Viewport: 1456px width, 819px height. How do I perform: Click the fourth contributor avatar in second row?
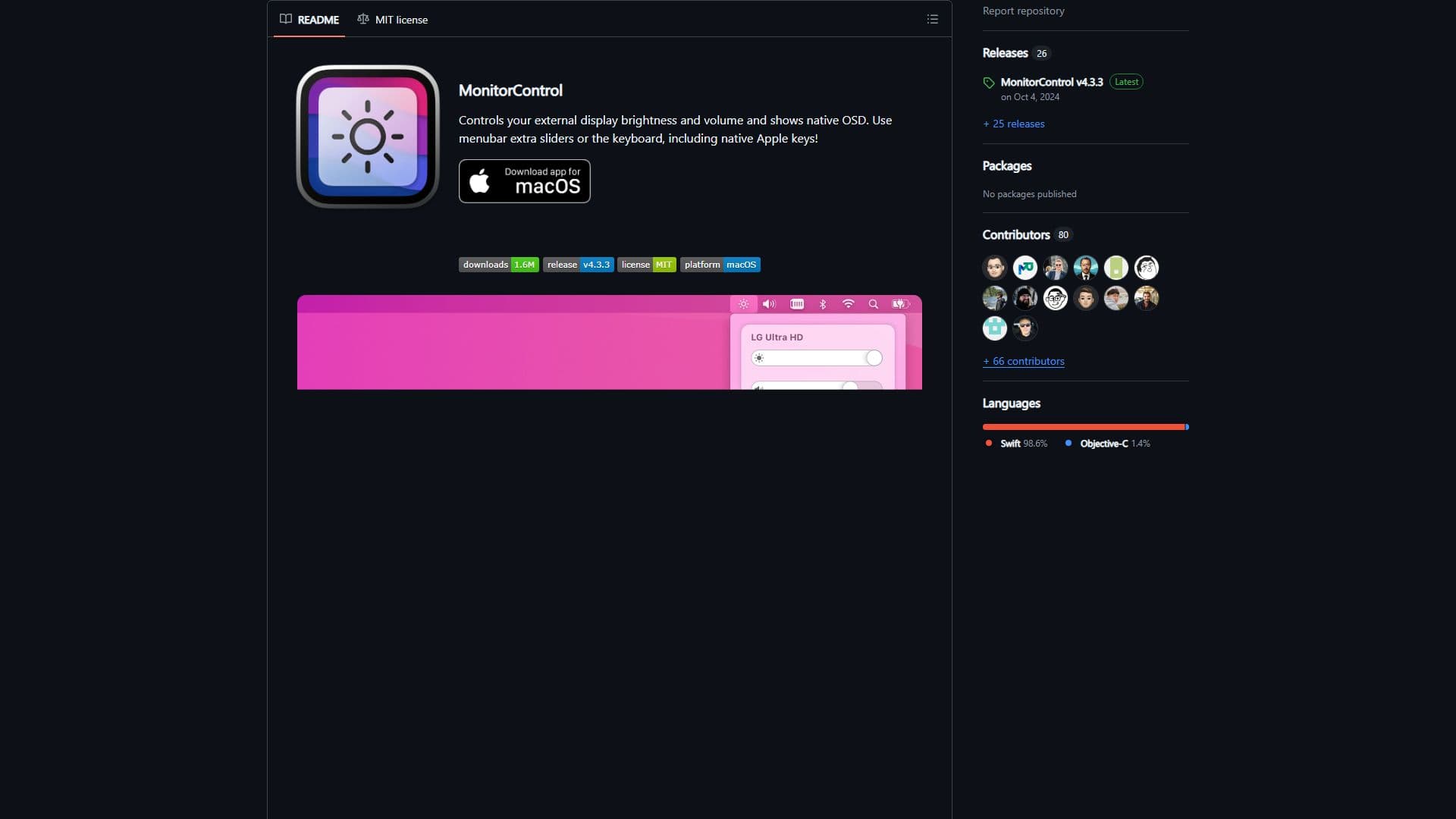point(1086,298)
